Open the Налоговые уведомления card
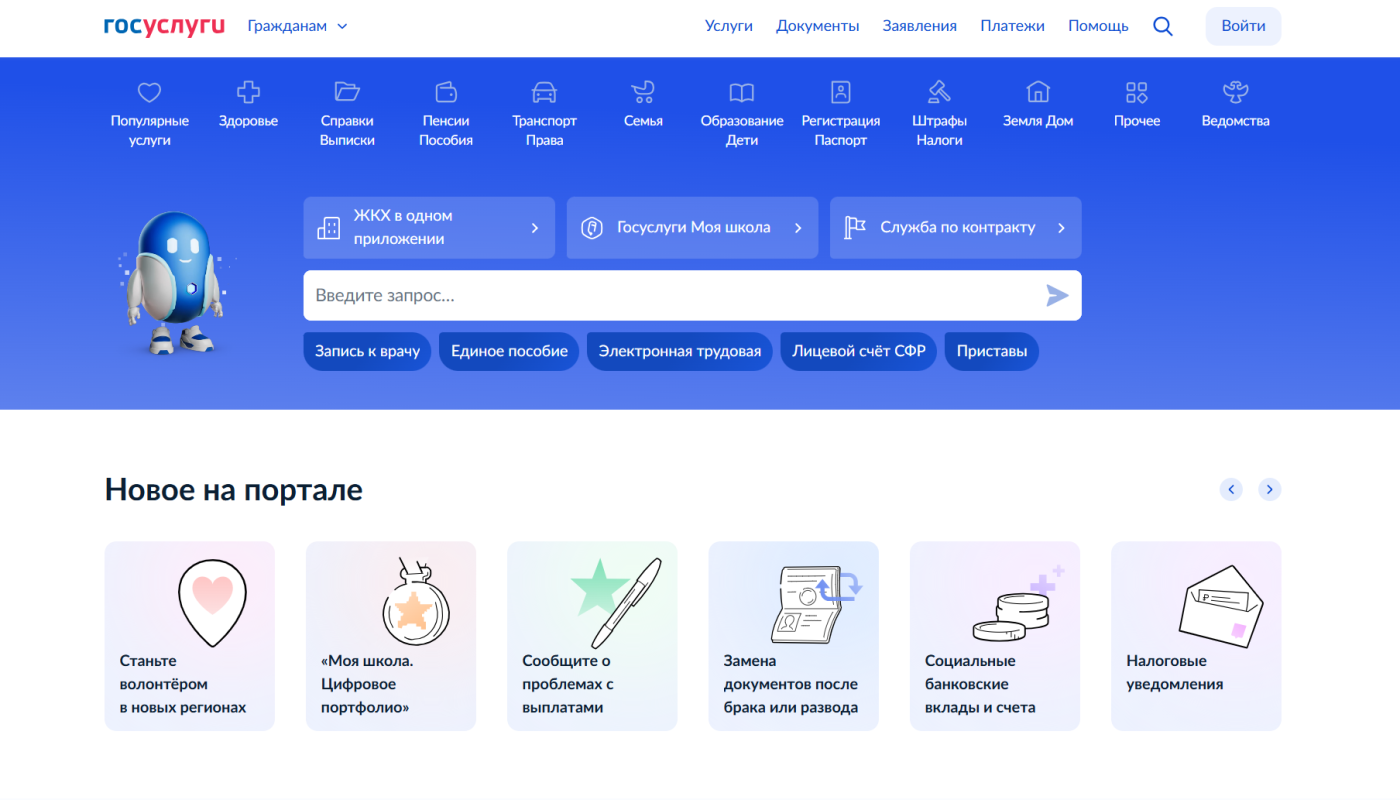This screenshot has height=800, width=1400. [x=1195, y=636]
